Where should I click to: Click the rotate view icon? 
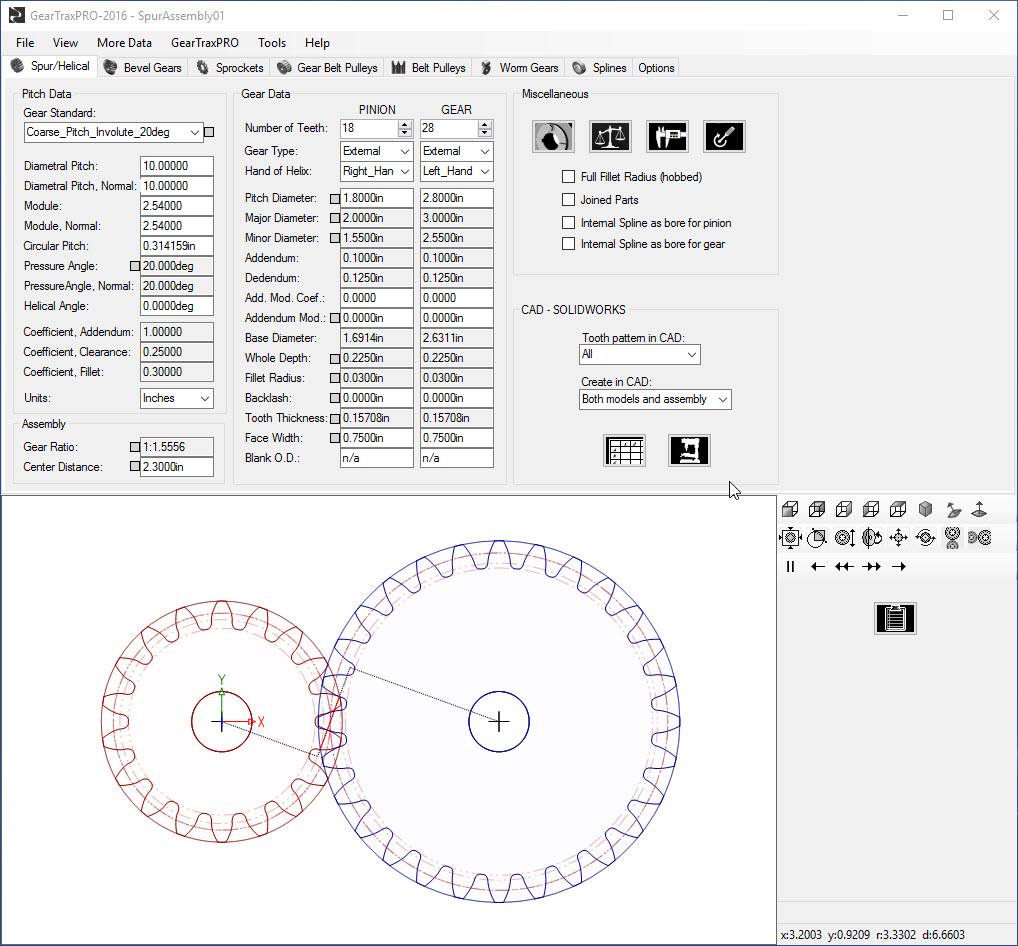[871, 538]
